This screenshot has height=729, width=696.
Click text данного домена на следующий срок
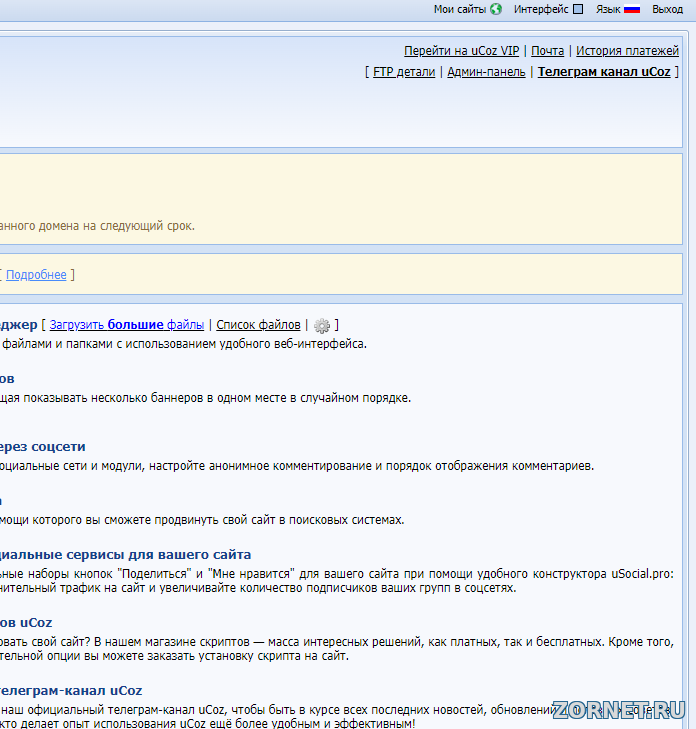click(x=97, y=226)
